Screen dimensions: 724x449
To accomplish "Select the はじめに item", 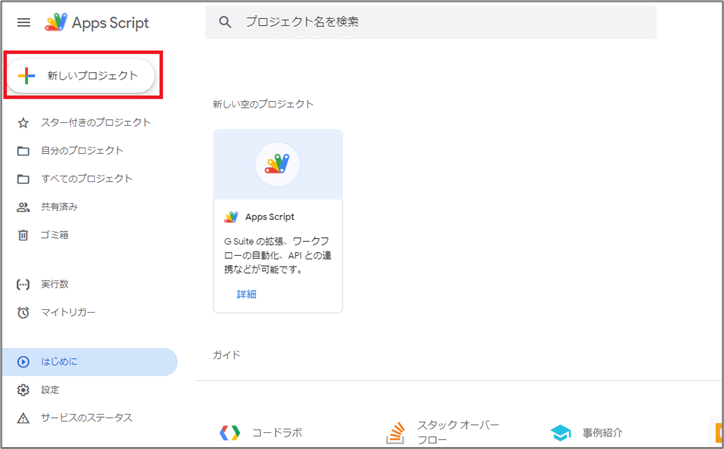I will [x=89, y=362].
